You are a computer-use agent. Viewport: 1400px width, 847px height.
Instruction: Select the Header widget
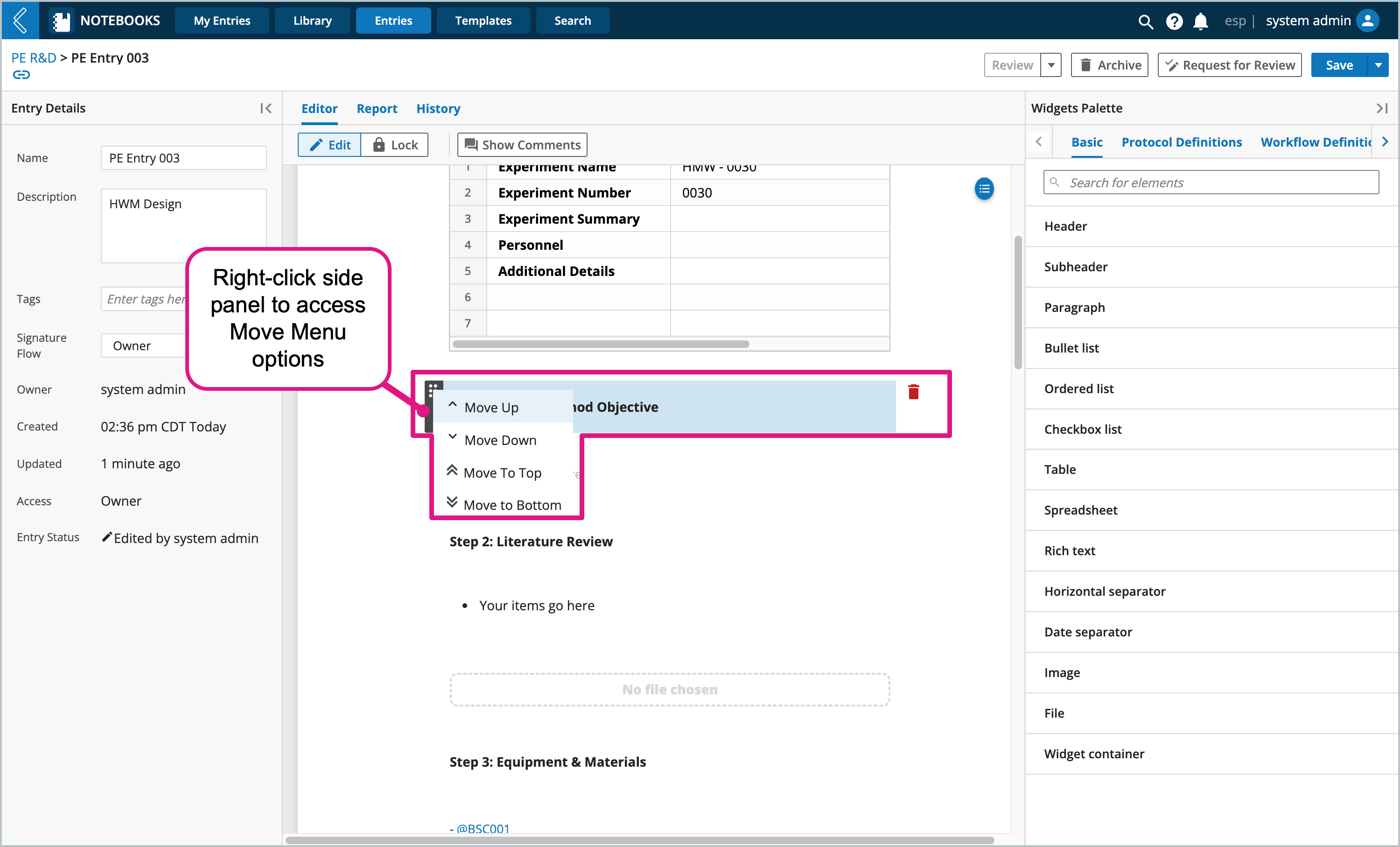tap(1212, 226)
